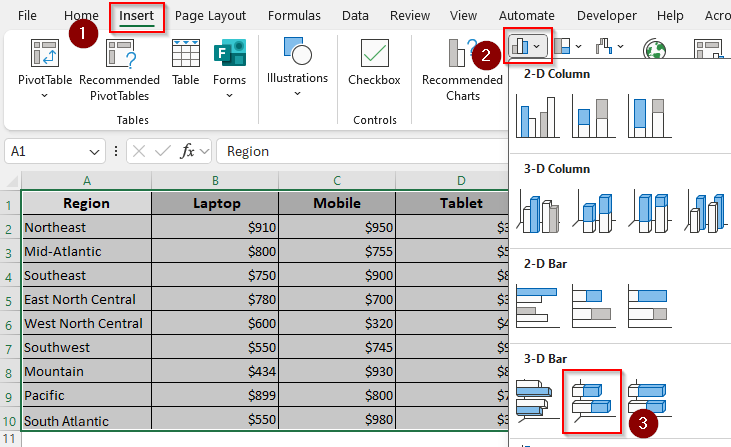Image resolution: width=731 pixels, height=447 pixels.
Task: Choose 2-D Clustered Bar chart
Action: pos(538,306)
